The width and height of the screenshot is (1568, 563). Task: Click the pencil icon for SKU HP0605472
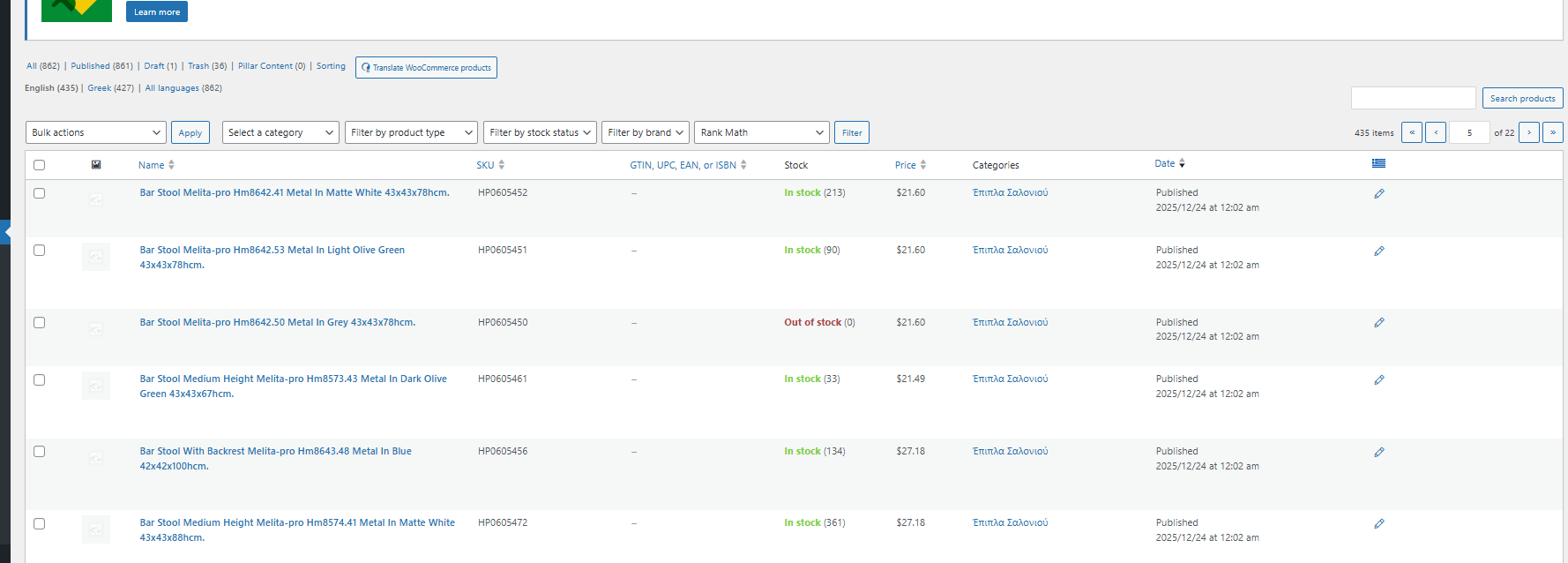(1378, 523)
